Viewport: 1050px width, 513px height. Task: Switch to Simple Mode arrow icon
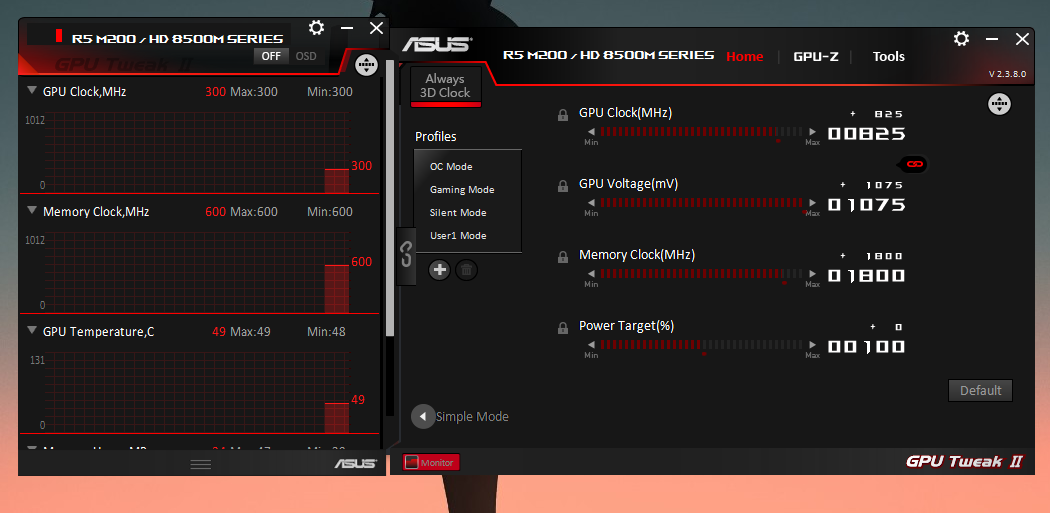coord(423,417)
